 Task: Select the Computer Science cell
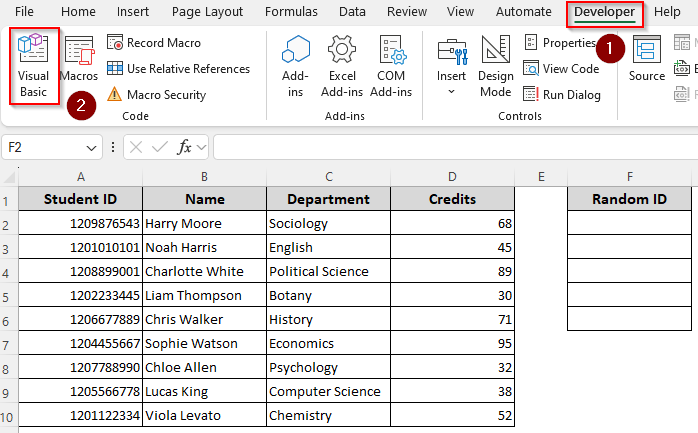tap(329, 391)
